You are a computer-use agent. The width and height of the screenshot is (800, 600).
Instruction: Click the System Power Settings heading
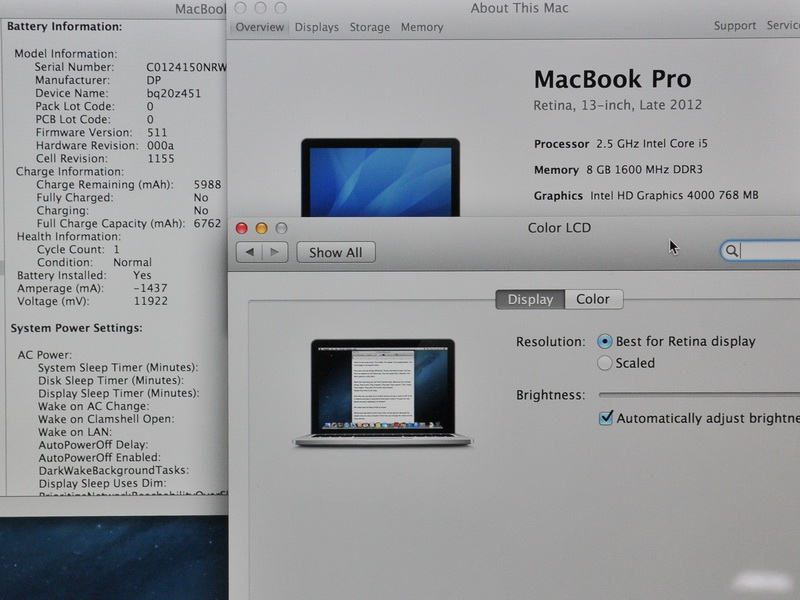pos(77,328)
